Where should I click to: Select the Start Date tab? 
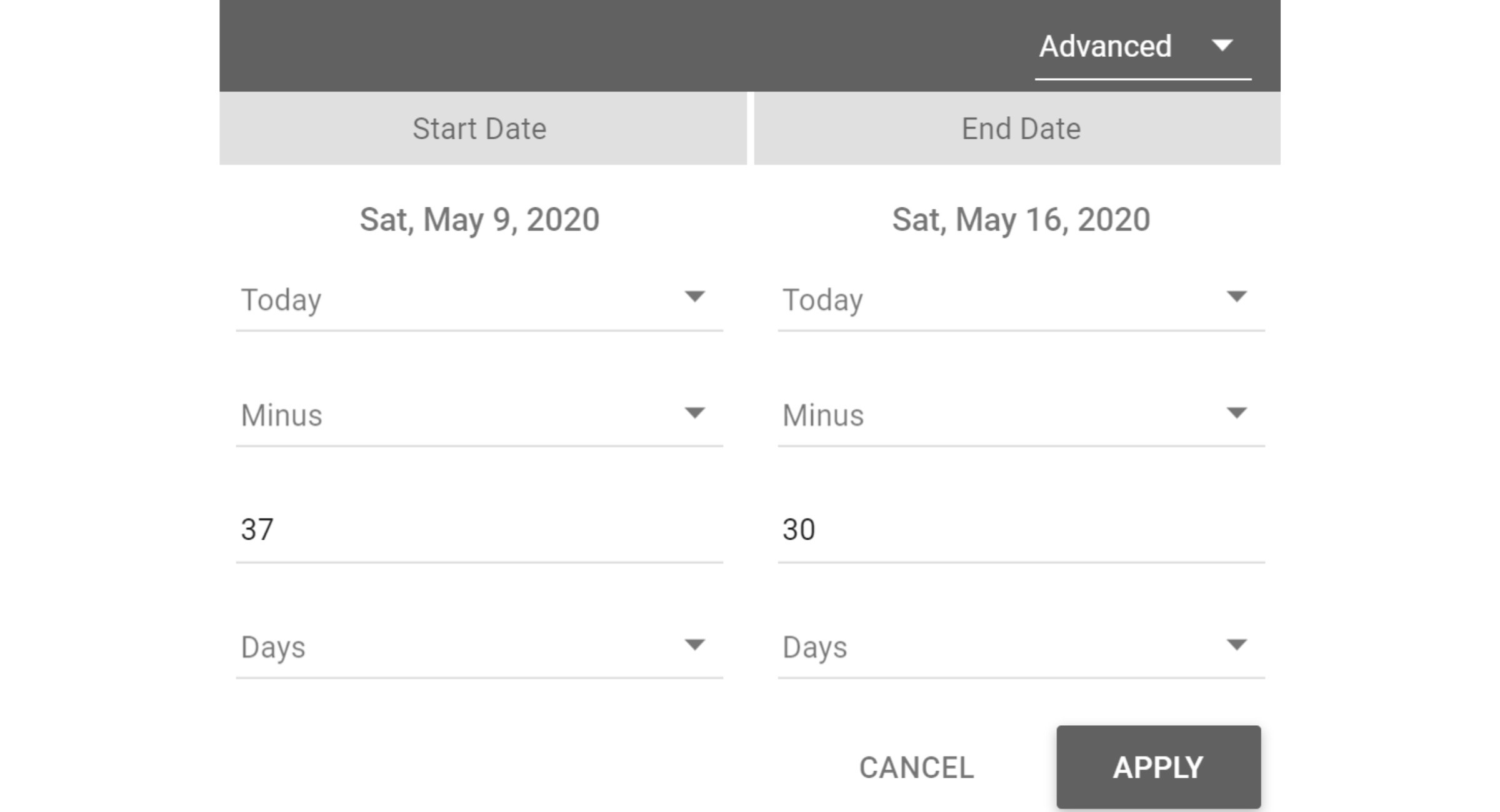pos(482,129)
